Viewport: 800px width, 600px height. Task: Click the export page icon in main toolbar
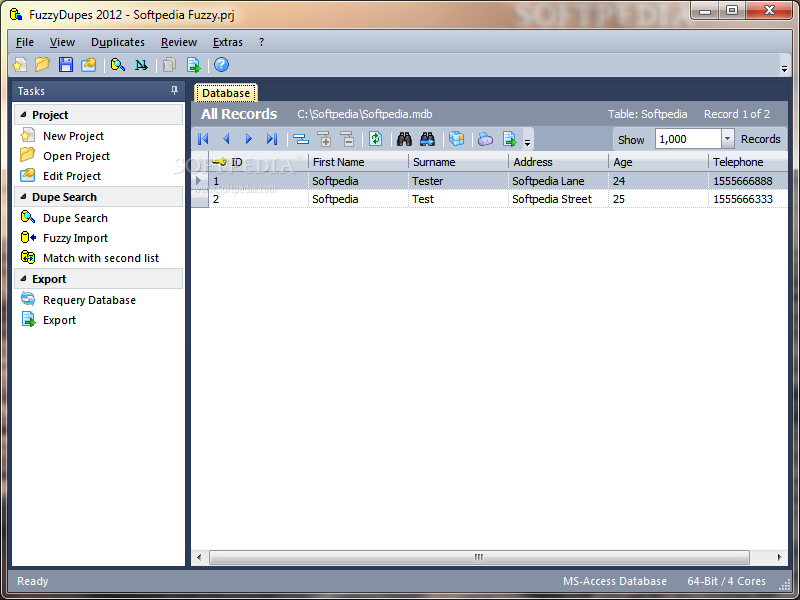(193, 65)
